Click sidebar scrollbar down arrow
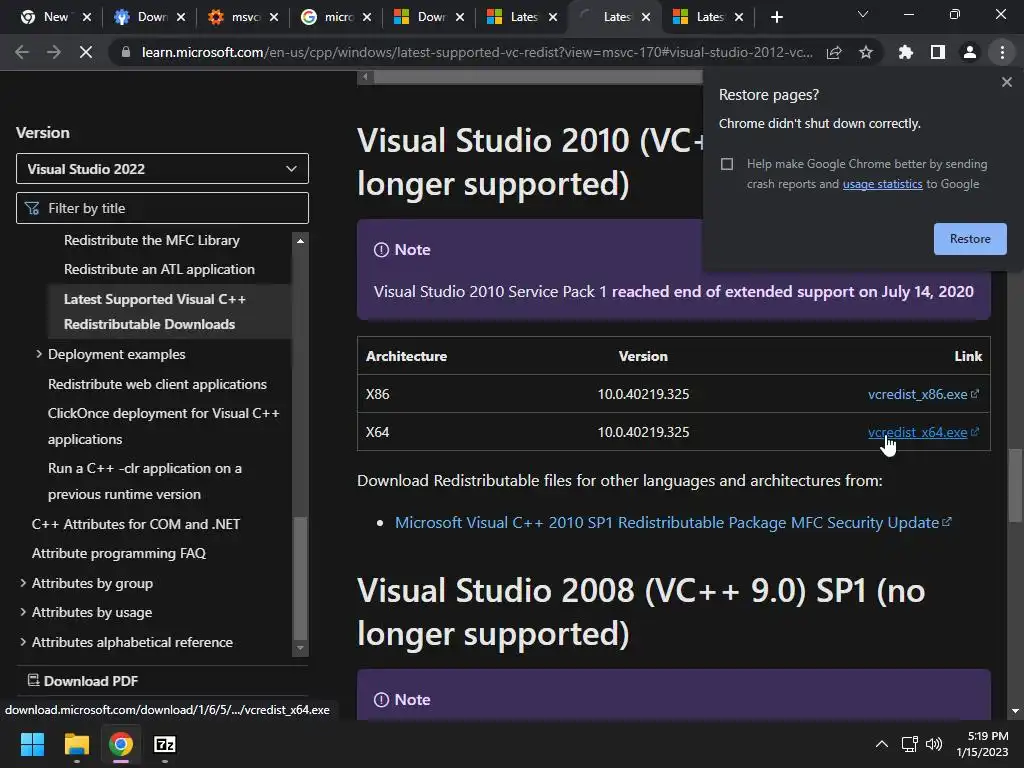Viewport: 1024px width, 768px height. click(x=300, y=648)
